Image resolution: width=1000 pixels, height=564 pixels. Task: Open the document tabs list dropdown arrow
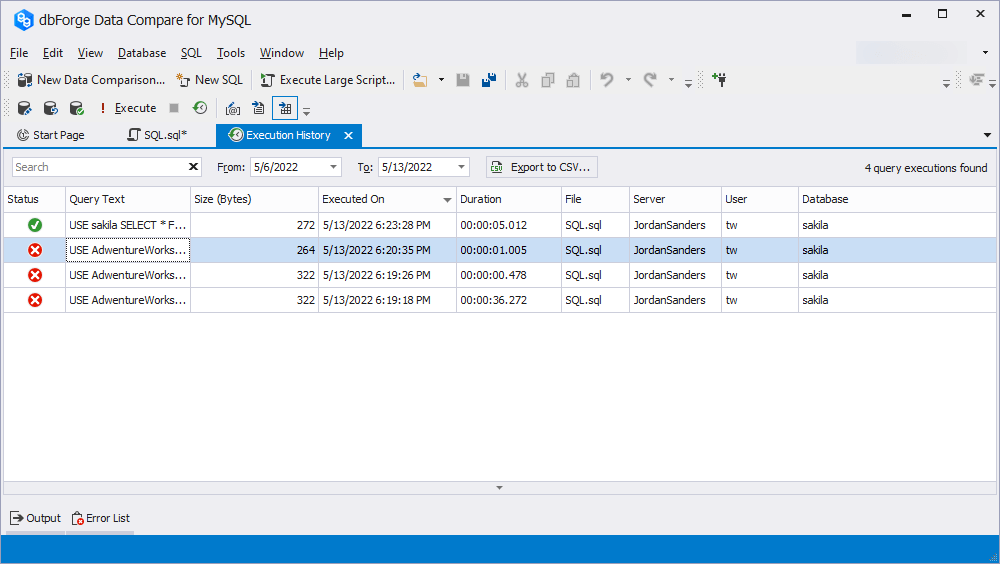[987, 135]
